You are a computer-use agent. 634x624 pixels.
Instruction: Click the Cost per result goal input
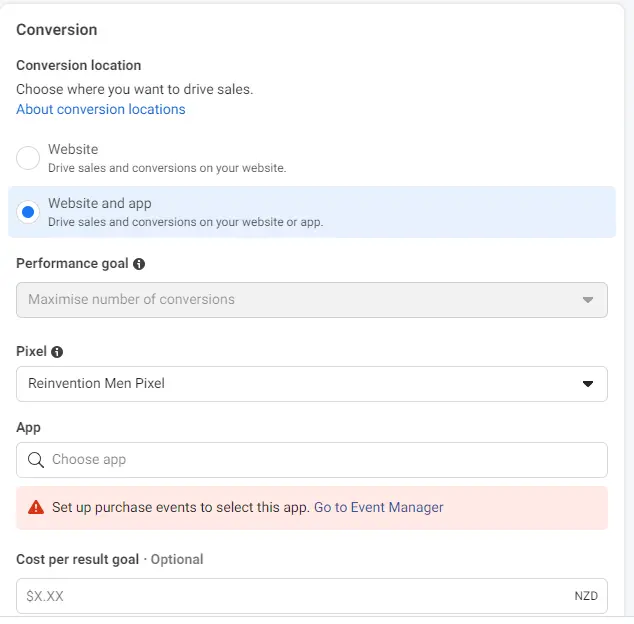coord(290,596)
